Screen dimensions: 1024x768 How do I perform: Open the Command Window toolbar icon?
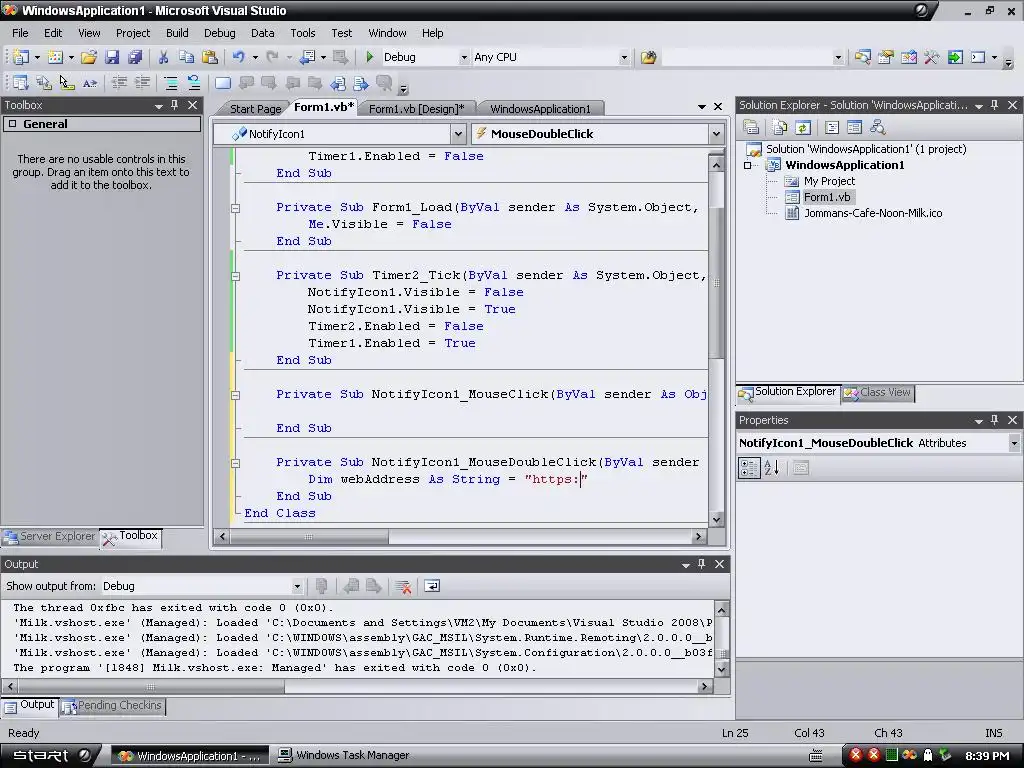coord(978,57)
